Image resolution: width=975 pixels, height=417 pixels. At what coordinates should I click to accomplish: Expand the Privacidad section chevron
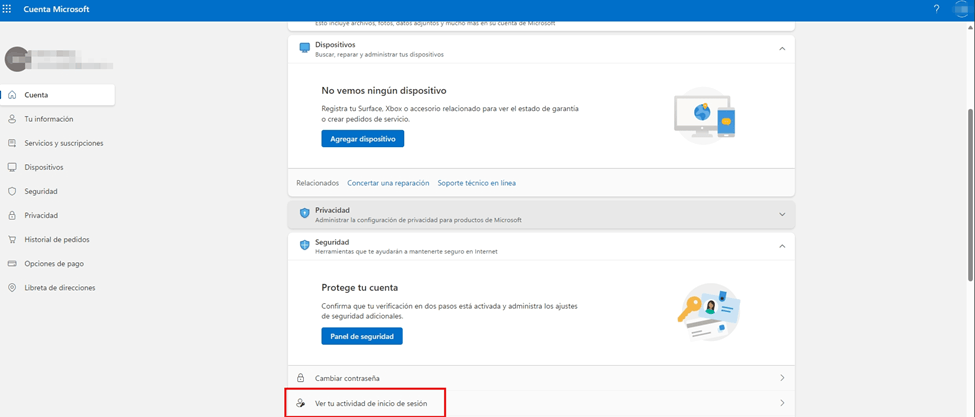[782, 214]
